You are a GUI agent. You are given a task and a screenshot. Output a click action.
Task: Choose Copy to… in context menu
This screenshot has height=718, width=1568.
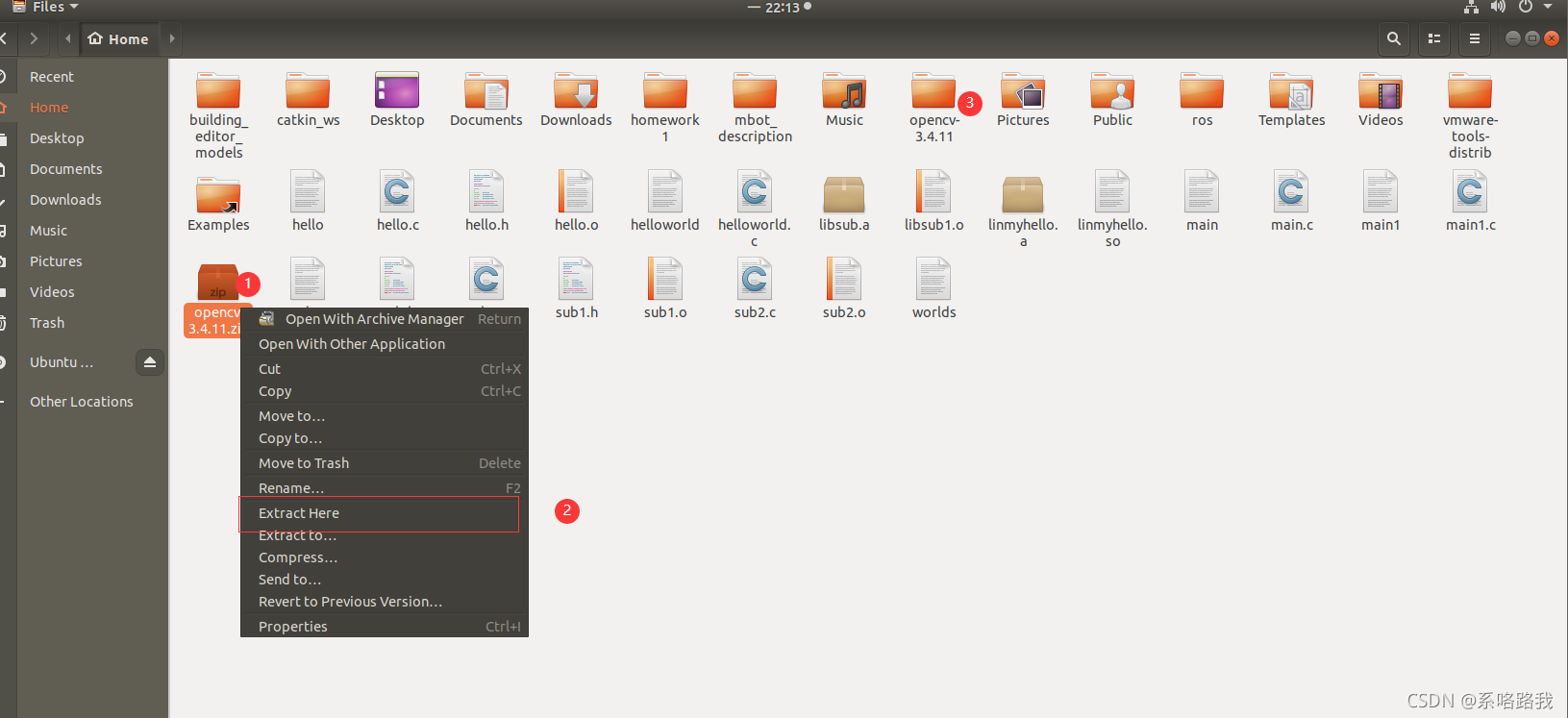pyautogui.click(x=385, y=438)
